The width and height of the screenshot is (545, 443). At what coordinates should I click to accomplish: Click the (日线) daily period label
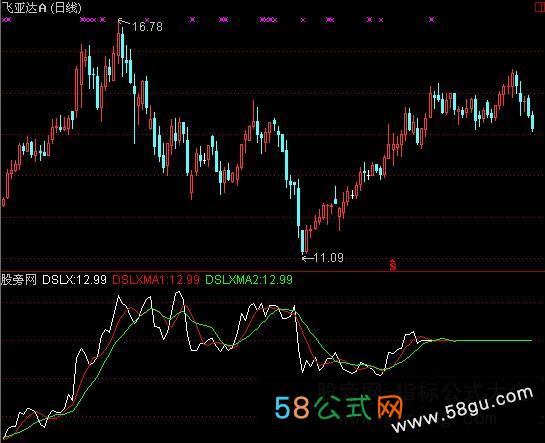[x=66, y=8]
